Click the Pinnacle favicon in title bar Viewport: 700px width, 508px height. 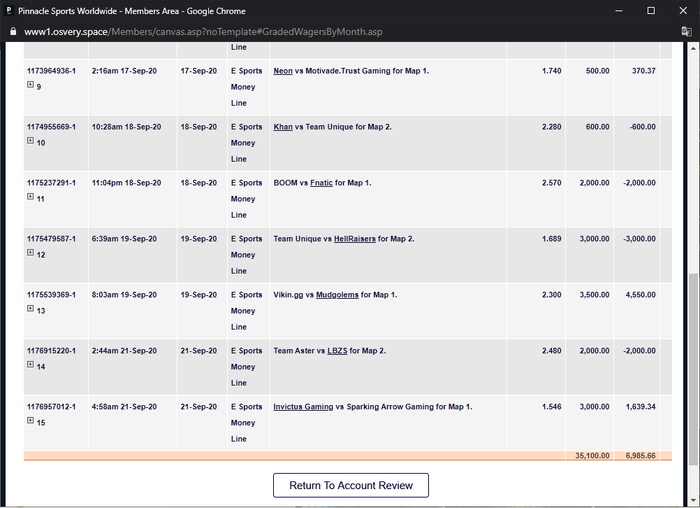click(x=8, y=11)
